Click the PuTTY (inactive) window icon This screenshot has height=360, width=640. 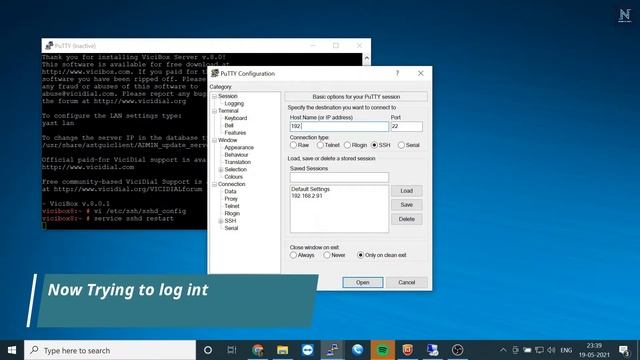pyautogui.click(x=49, y=46)
